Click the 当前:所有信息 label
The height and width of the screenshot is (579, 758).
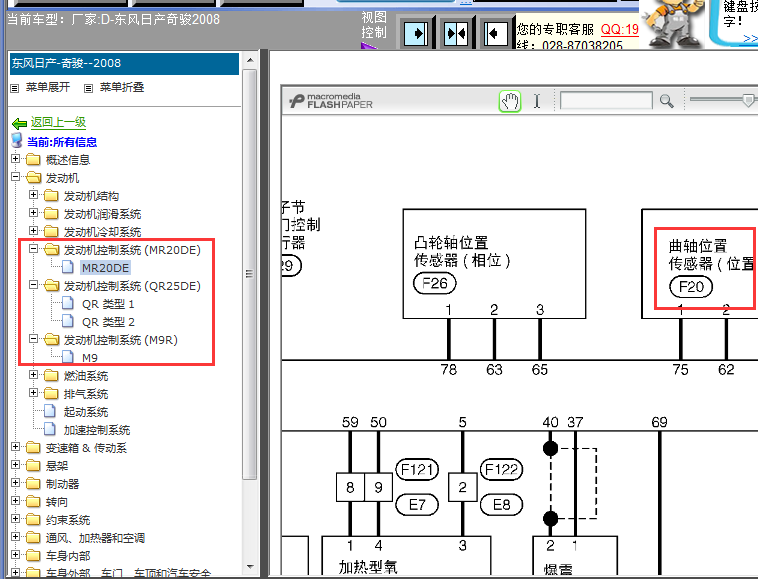point(62,142)
